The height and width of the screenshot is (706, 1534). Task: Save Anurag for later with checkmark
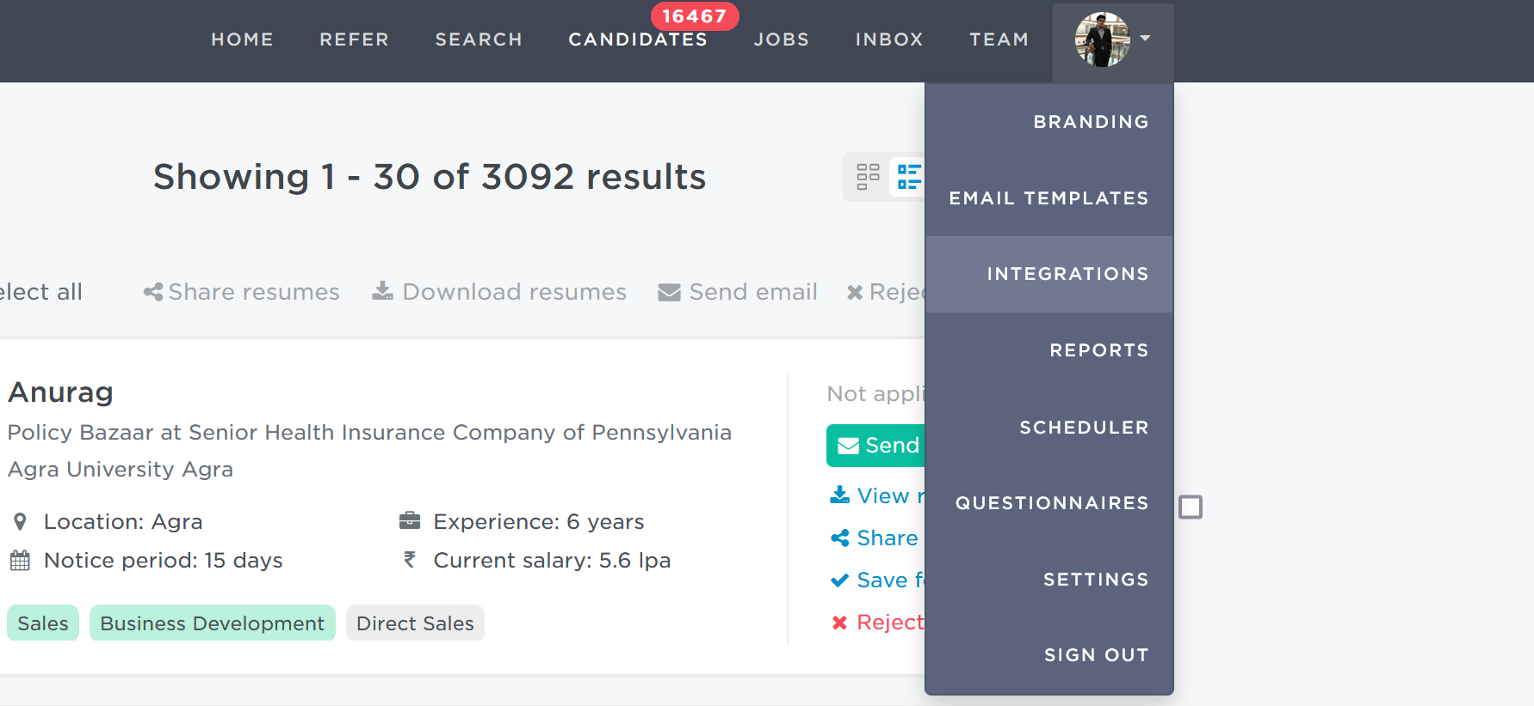point(875,580)
